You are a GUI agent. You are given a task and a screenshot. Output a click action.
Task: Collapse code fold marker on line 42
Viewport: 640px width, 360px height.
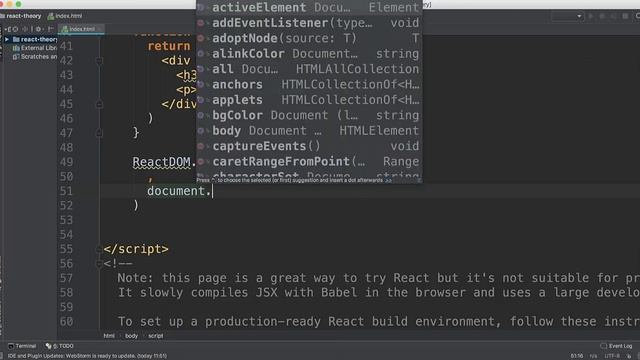(99, 61)
